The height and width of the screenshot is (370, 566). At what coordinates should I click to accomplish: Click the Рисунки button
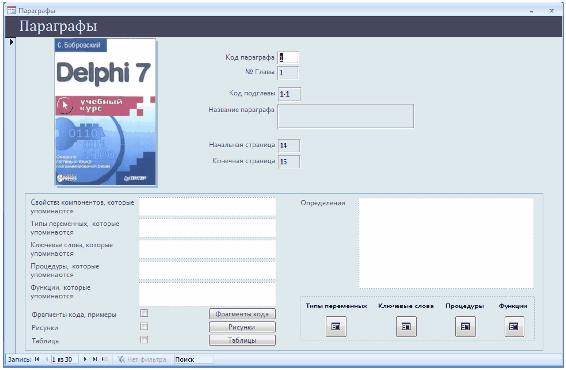[242, 327]
